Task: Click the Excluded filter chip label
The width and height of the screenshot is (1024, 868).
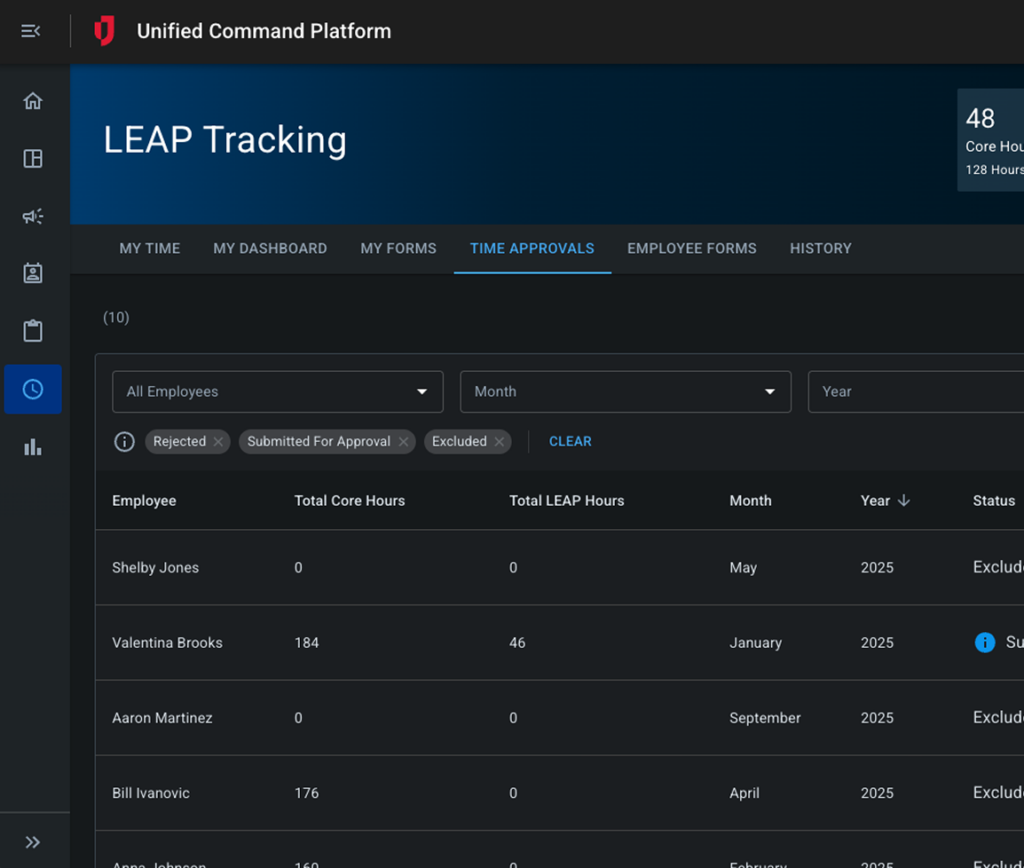Action: pos(459,442)
